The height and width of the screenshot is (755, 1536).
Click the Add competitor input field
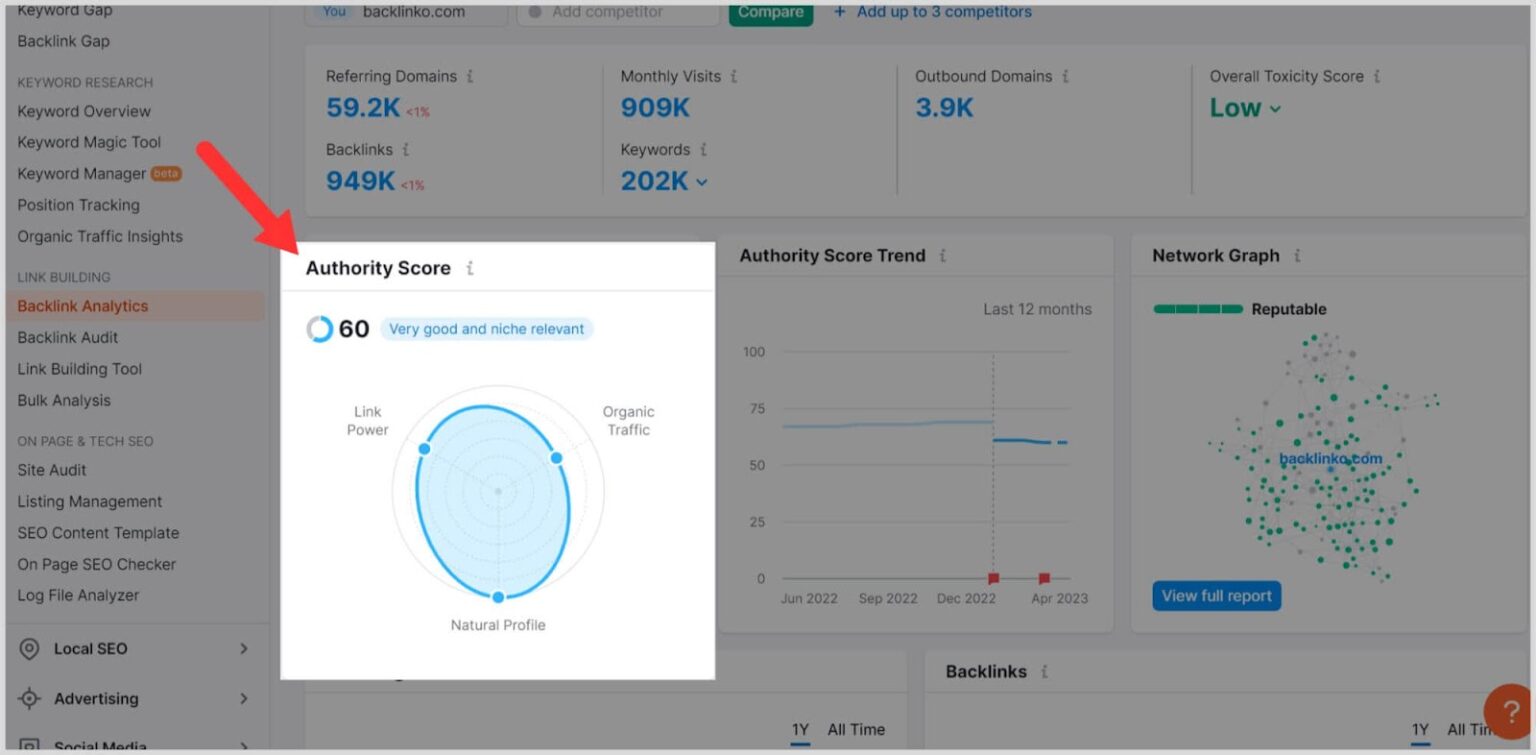click(x=615, y=12)
